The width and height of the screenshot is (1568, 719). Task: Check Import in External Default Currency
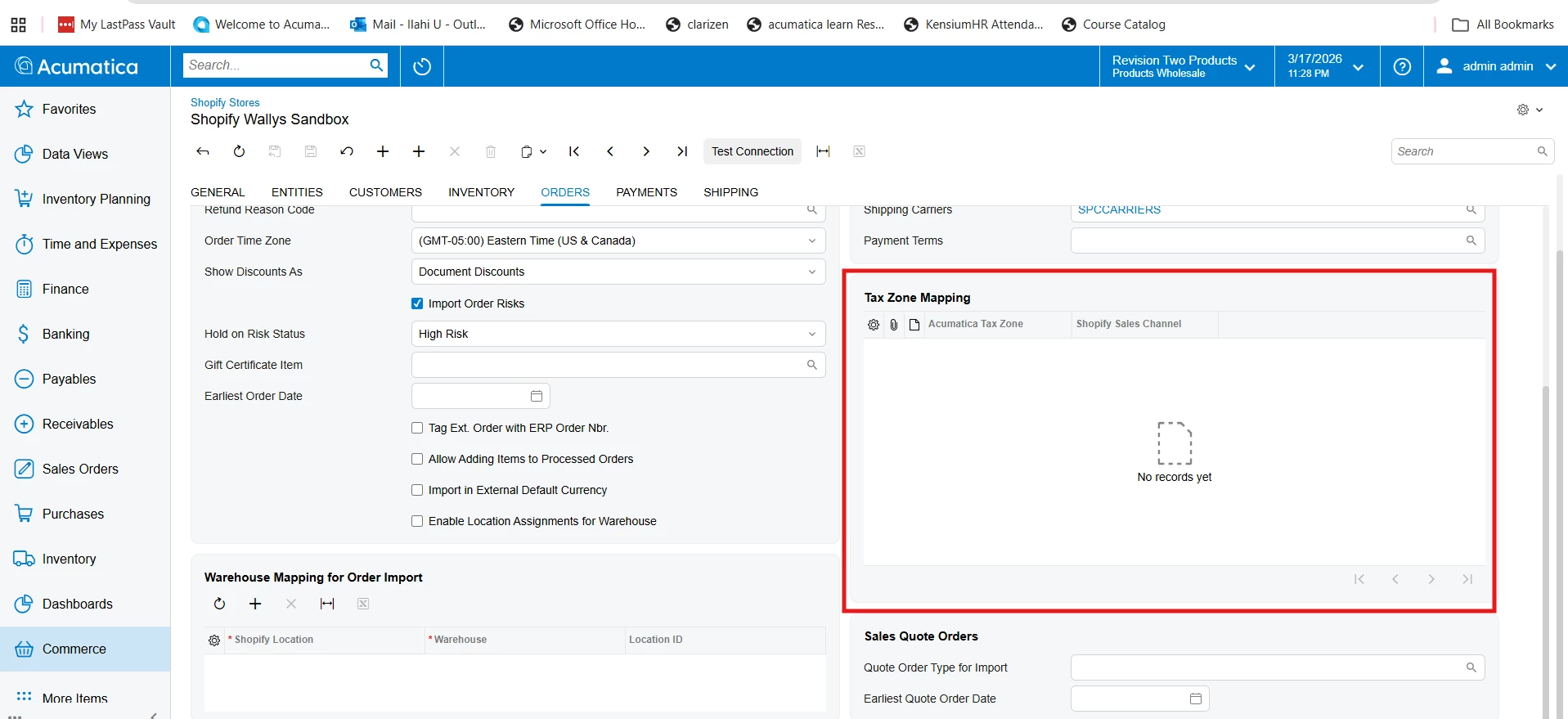[417, 490]
